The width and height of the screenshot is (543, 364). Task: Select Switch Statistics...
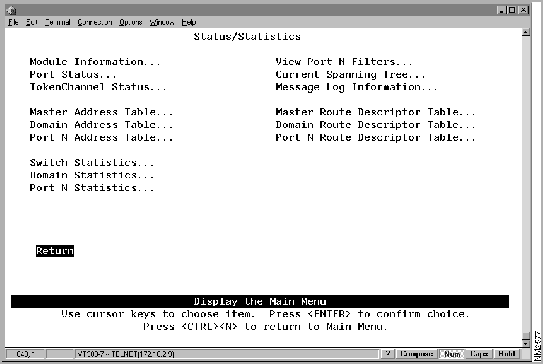click(92, 162)
